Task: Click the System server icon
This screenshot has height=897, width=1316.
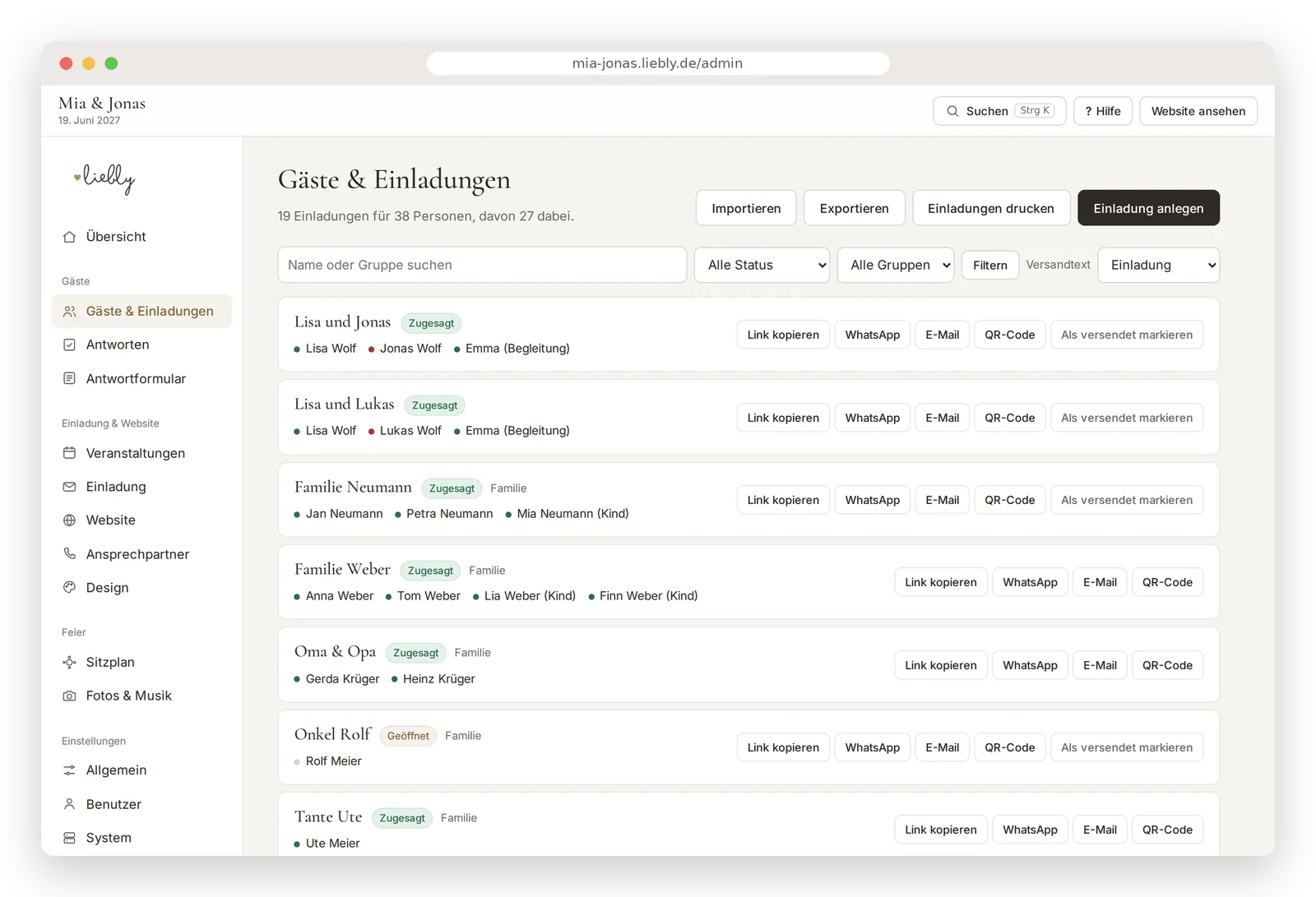Action: pyautogui.click(x=70, y=838)
